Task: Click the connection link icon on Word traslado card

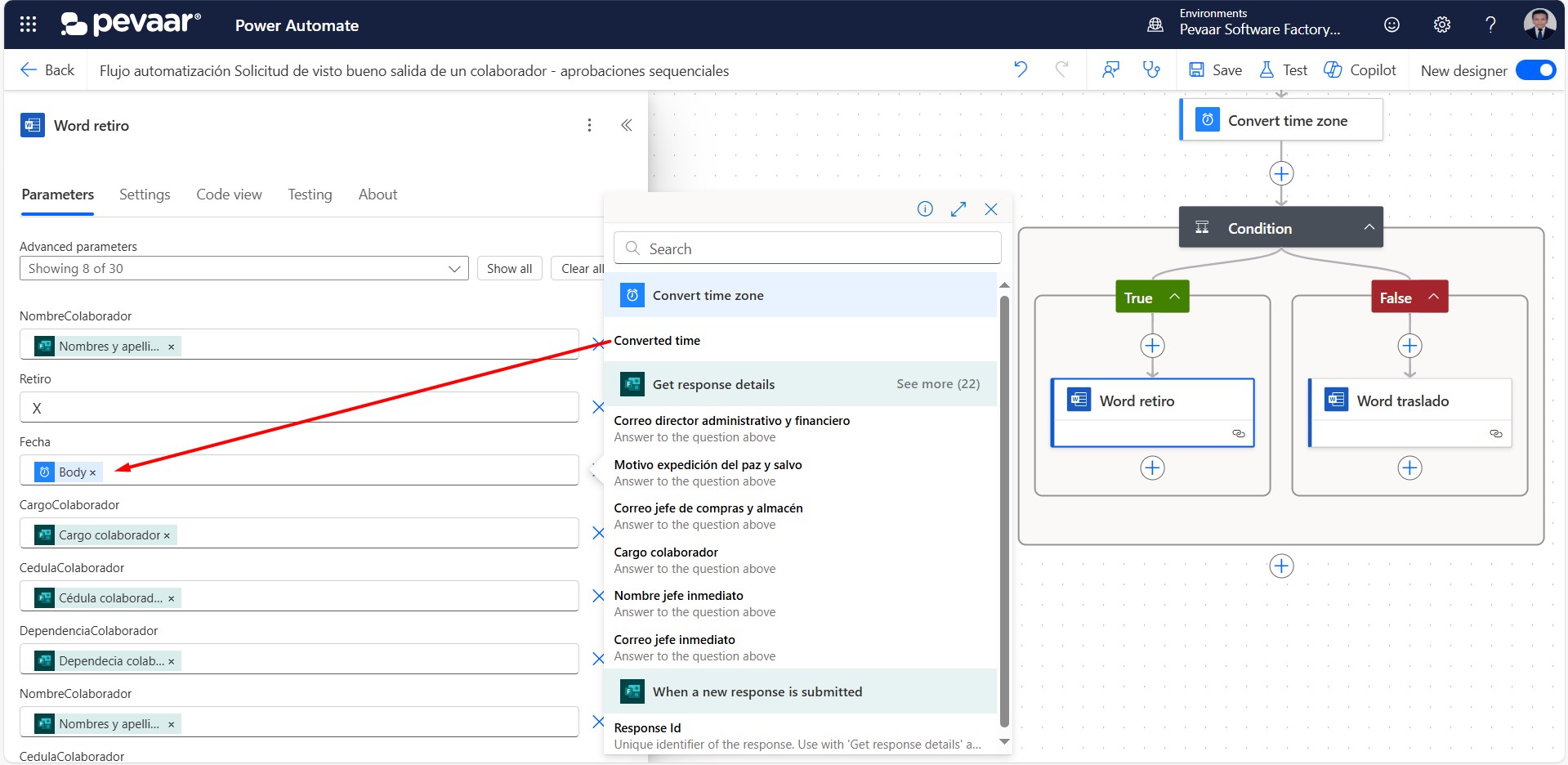Action: (x=1496, y=433)
